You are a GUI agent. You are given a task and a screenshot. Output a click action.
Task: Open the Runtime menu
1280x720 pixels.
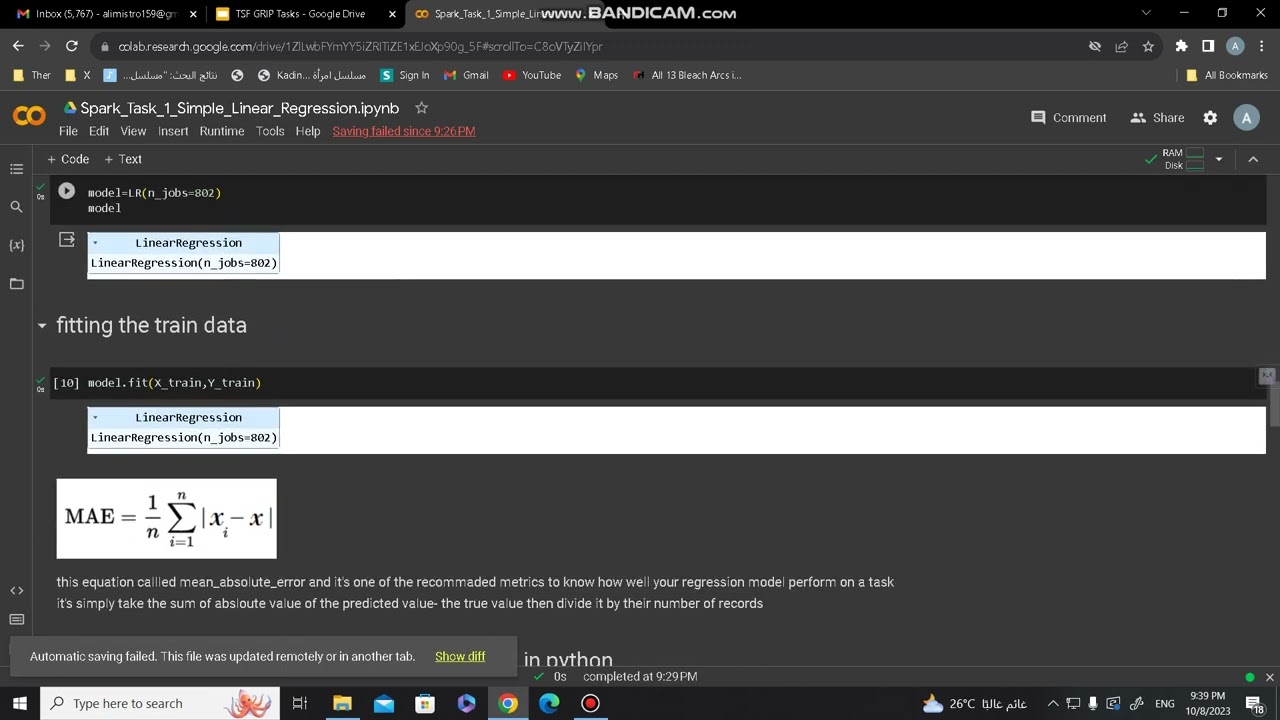click(222, 131)
